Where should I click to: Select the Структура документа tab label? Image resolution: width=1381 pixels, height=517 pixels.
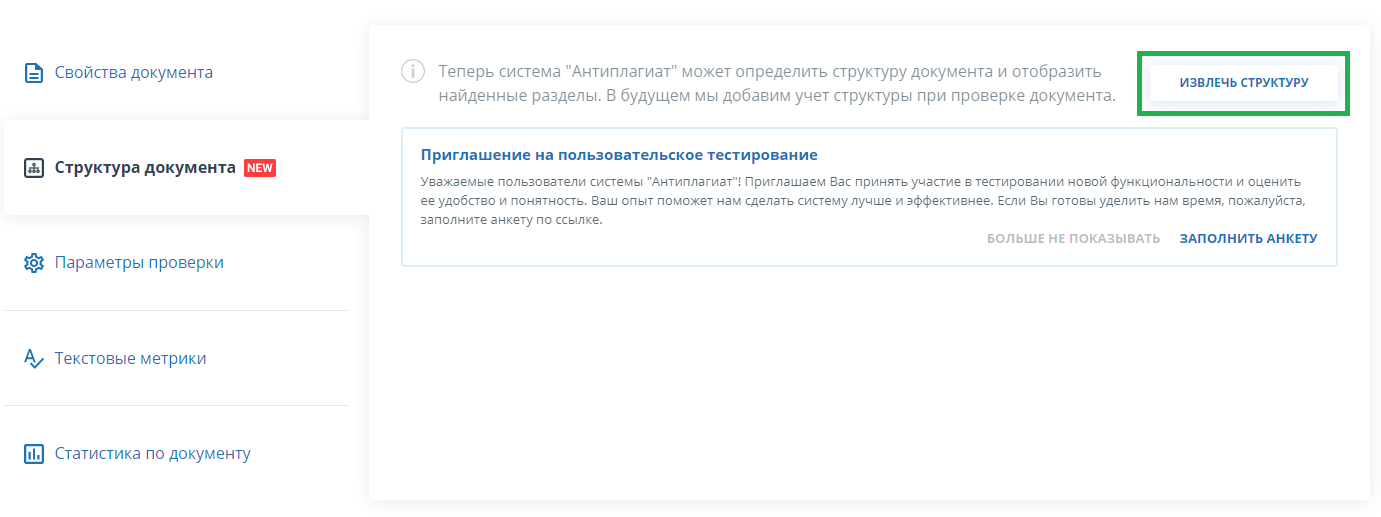[145, 168]
